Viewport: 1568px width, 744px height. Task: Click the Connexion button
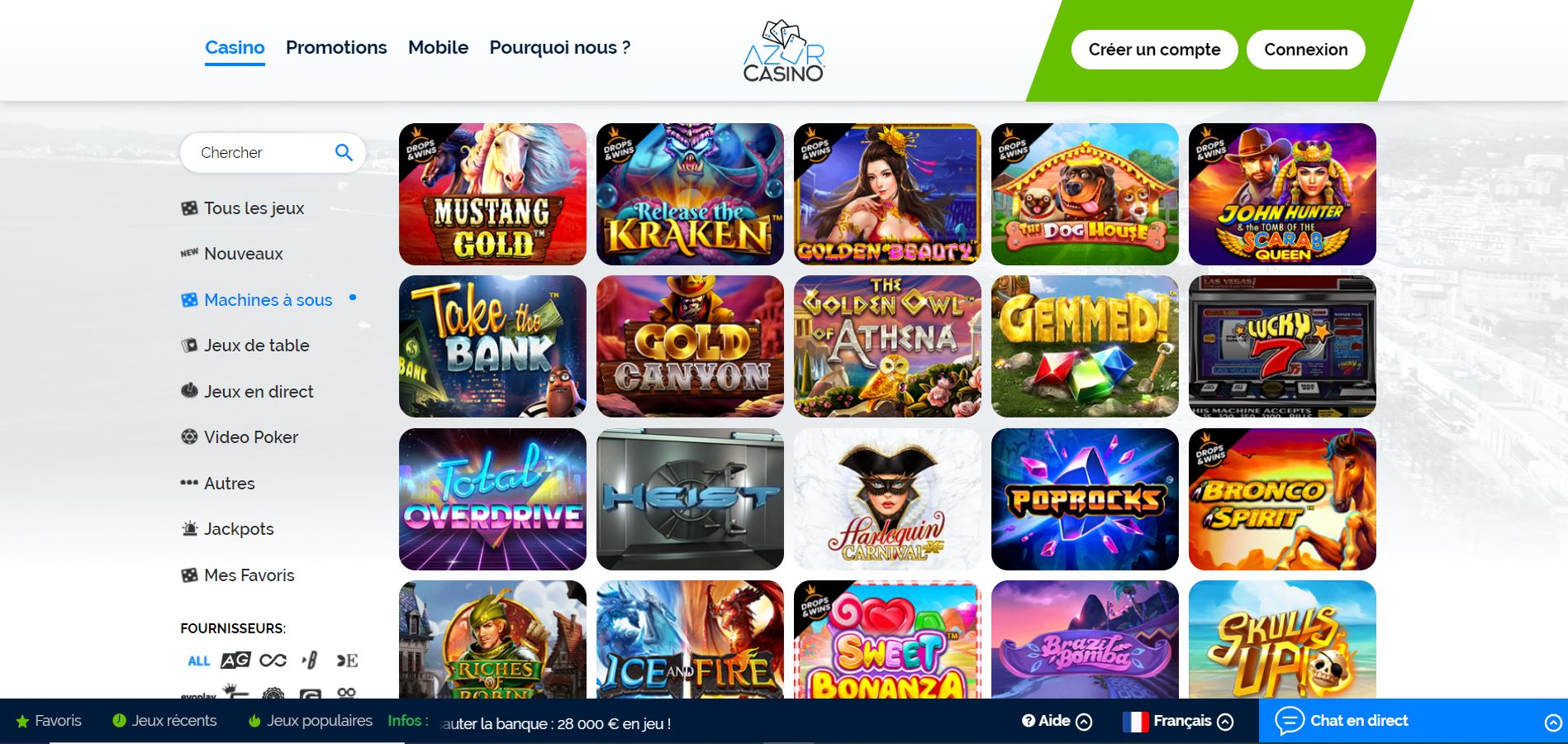point(1305,50)
